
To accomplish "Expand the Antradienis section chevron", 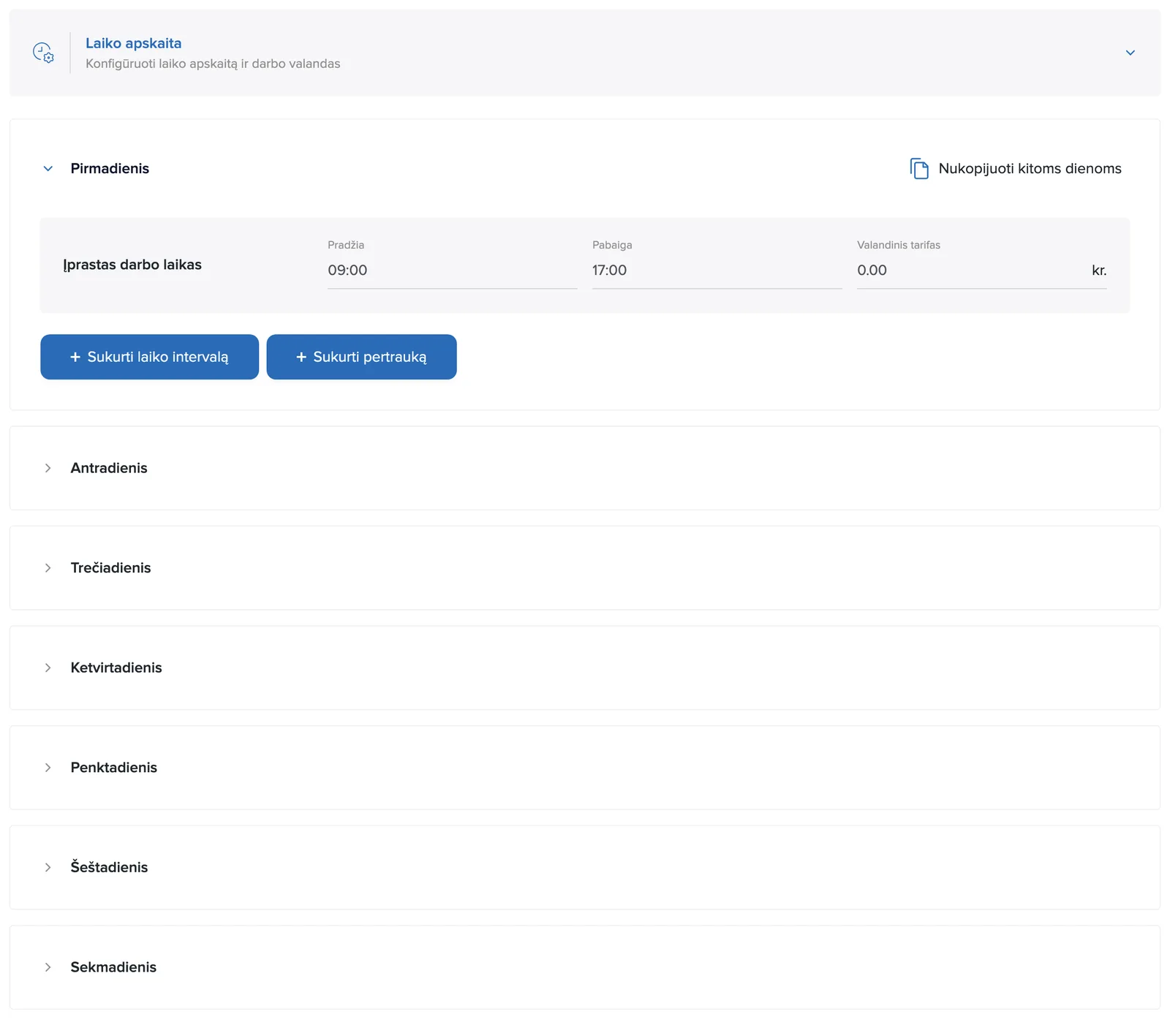I will (48, 468).
